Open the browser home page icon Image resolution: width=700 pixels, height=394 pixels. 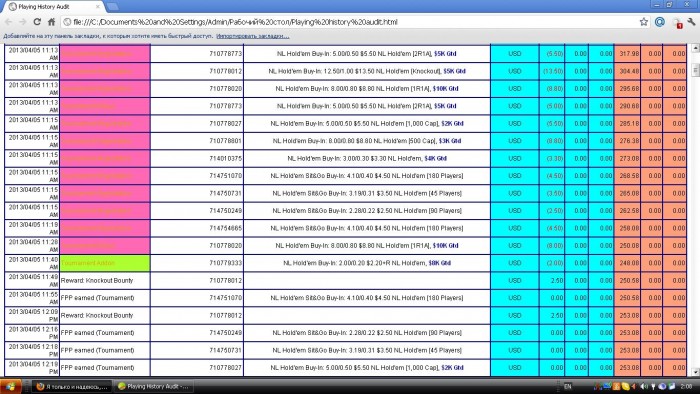click(51, 22)
